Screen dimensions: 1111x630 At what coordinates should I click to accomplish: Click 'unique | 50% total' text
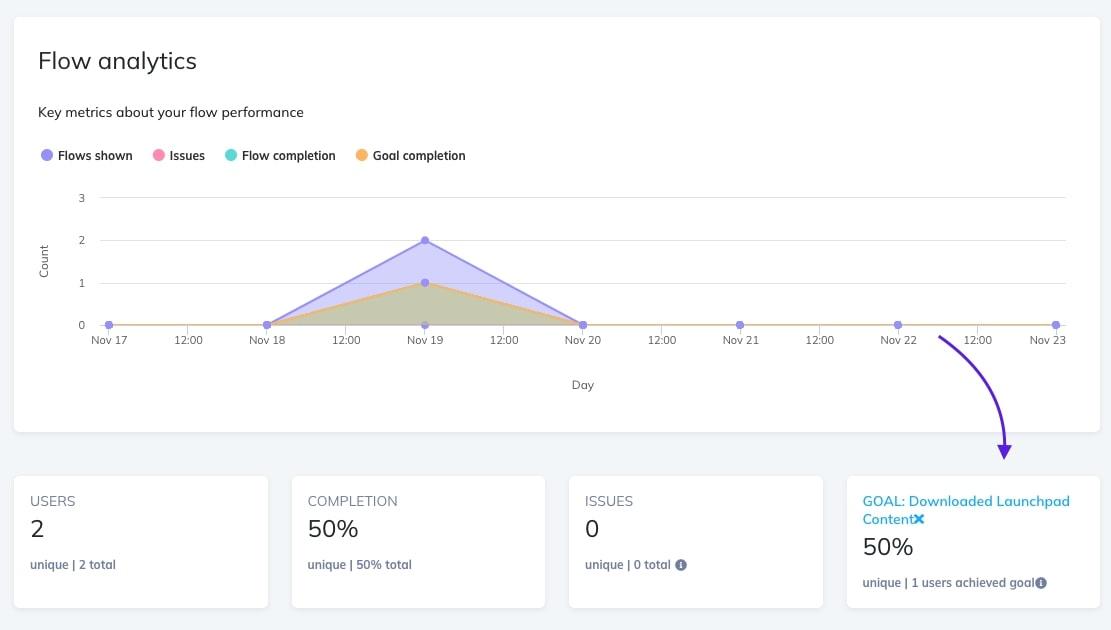tap(359, 565)
